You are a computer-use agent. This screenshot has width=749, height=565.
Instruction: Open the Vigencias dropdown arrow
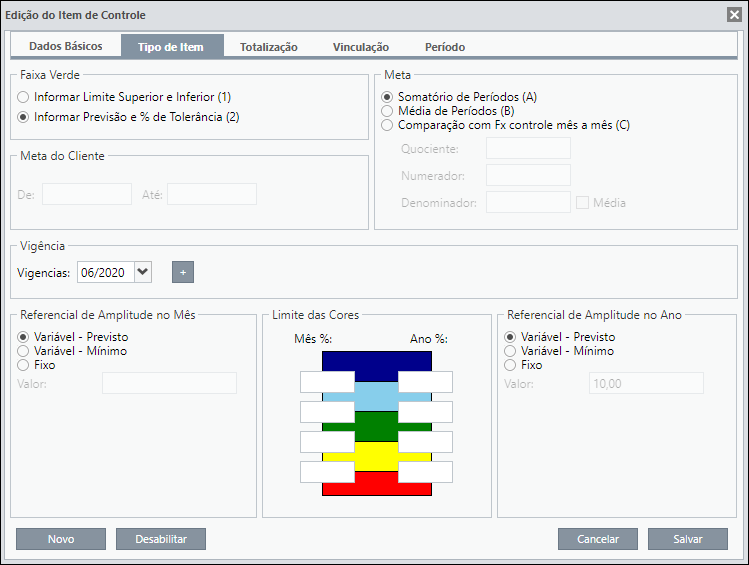[x=143, y=272]
